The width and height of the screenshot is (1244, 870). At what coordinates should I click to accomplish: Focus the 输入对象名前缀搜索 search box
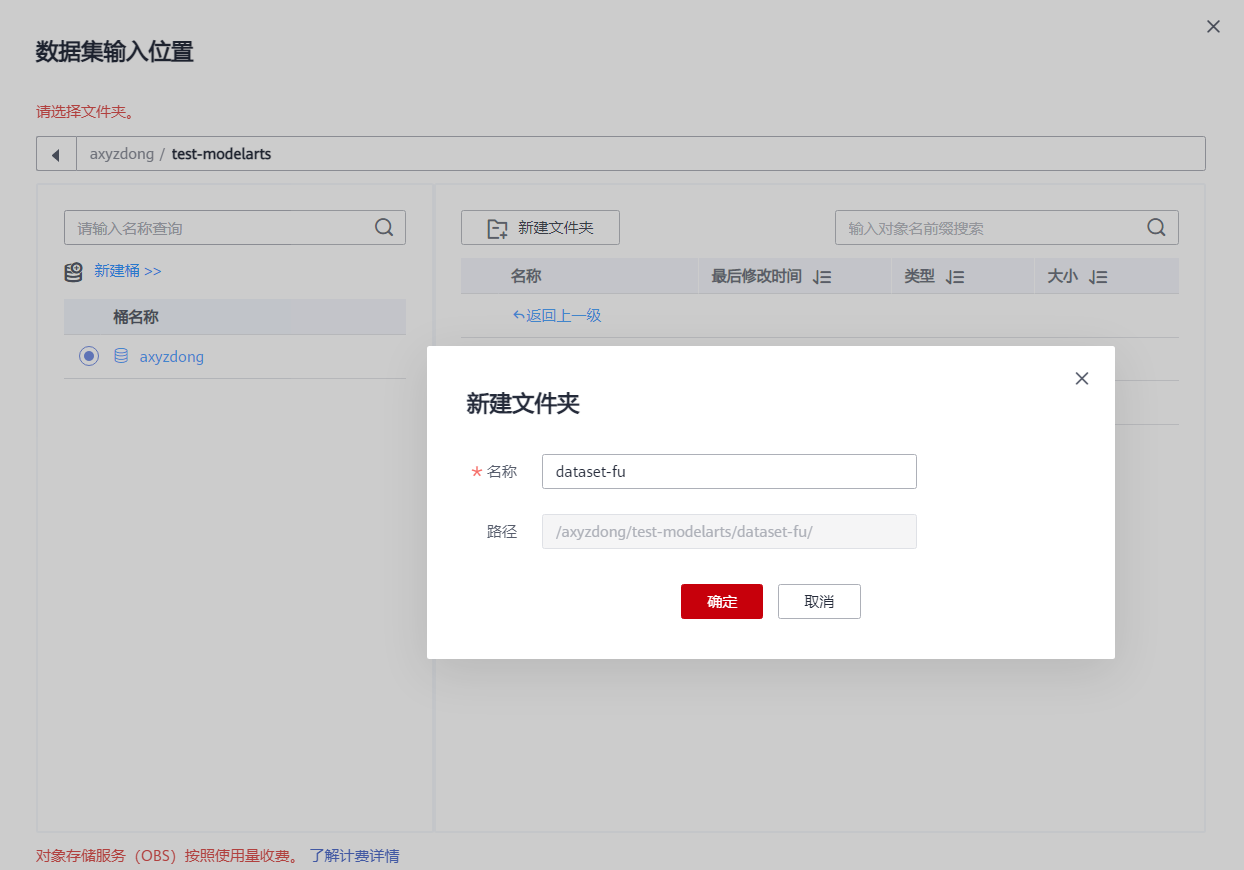[x=1007, y=228]
